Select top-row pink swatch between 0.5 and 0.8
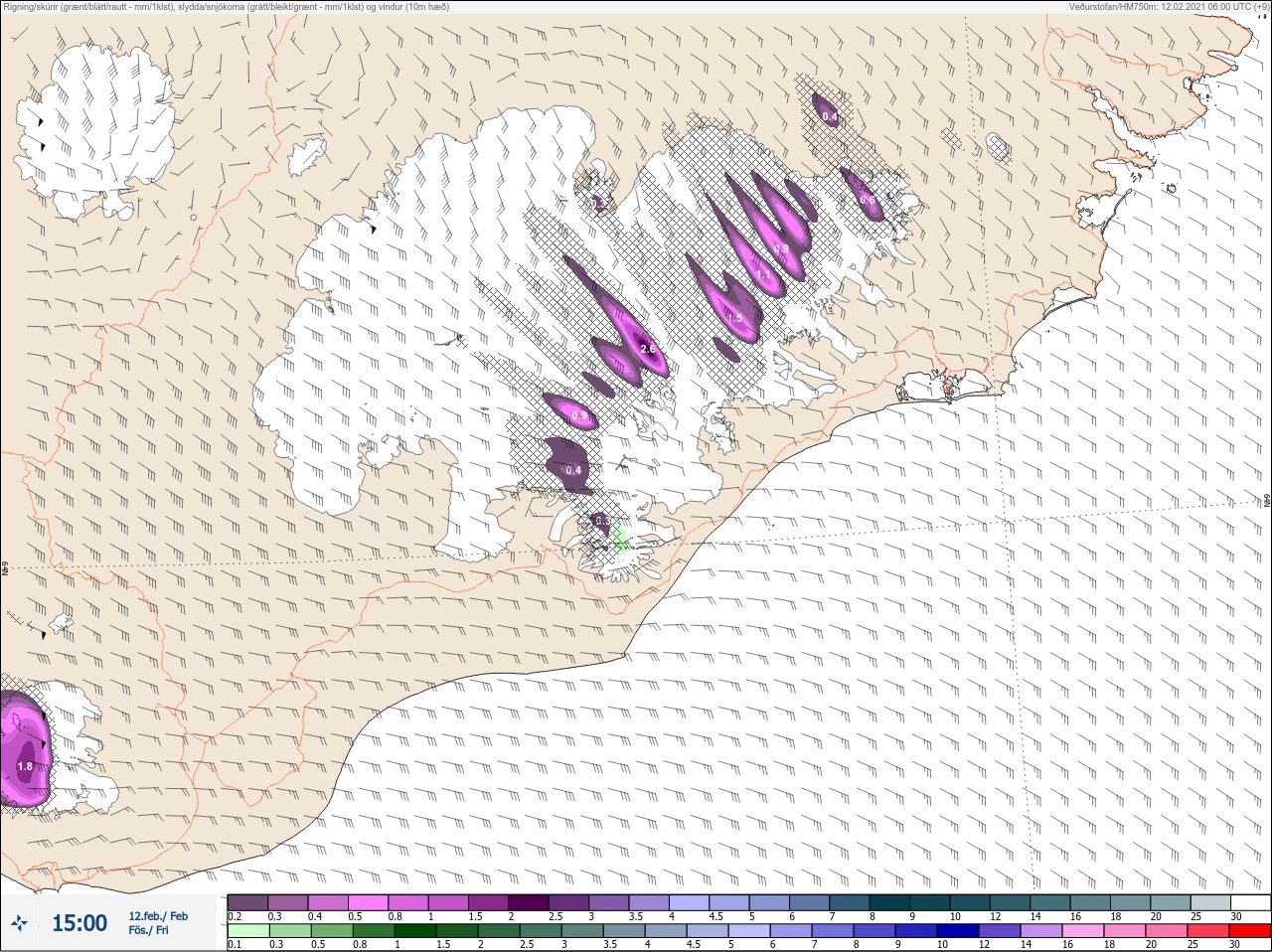Screen dimensions: 1272x952 pos(369,902)
